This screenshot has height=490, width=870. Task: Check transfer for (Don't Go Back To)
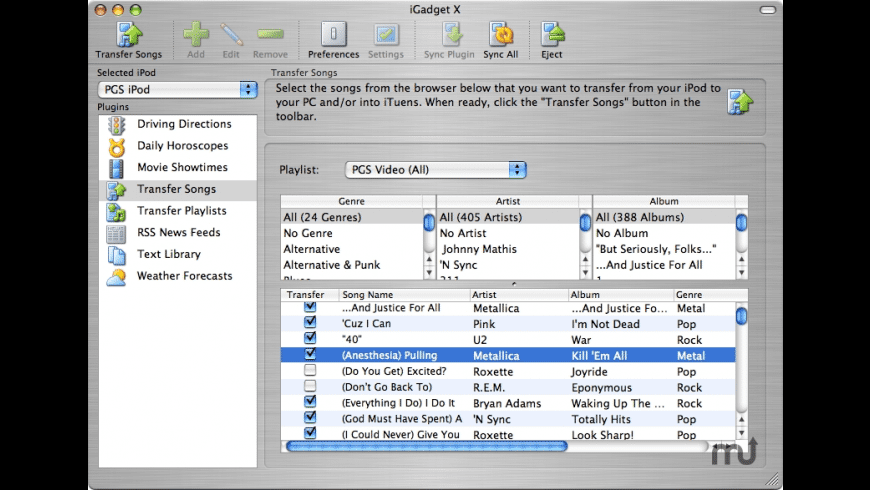tap(310, 386)
